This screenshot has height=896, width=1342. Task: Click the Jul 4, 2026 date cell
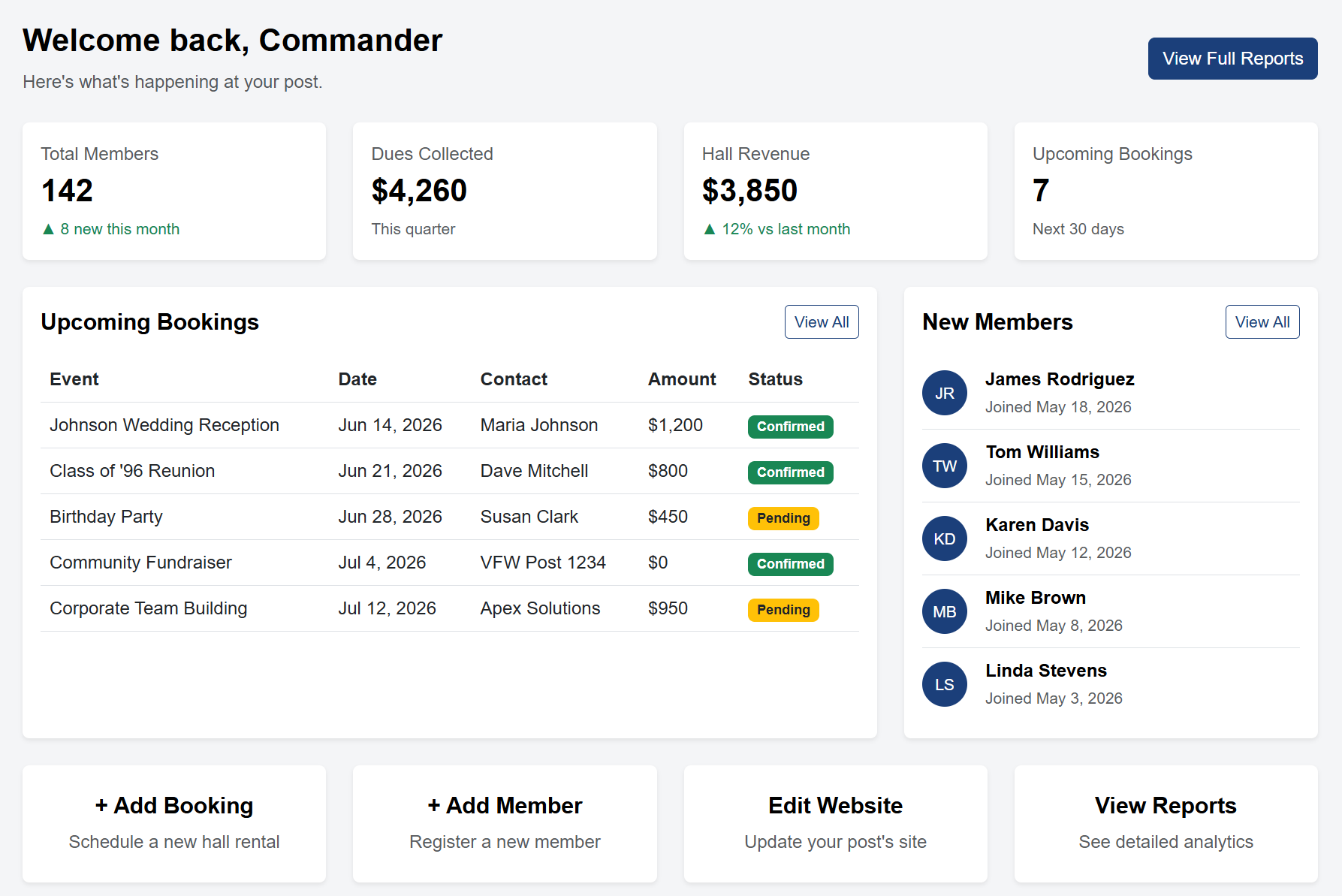coord(382,563)
